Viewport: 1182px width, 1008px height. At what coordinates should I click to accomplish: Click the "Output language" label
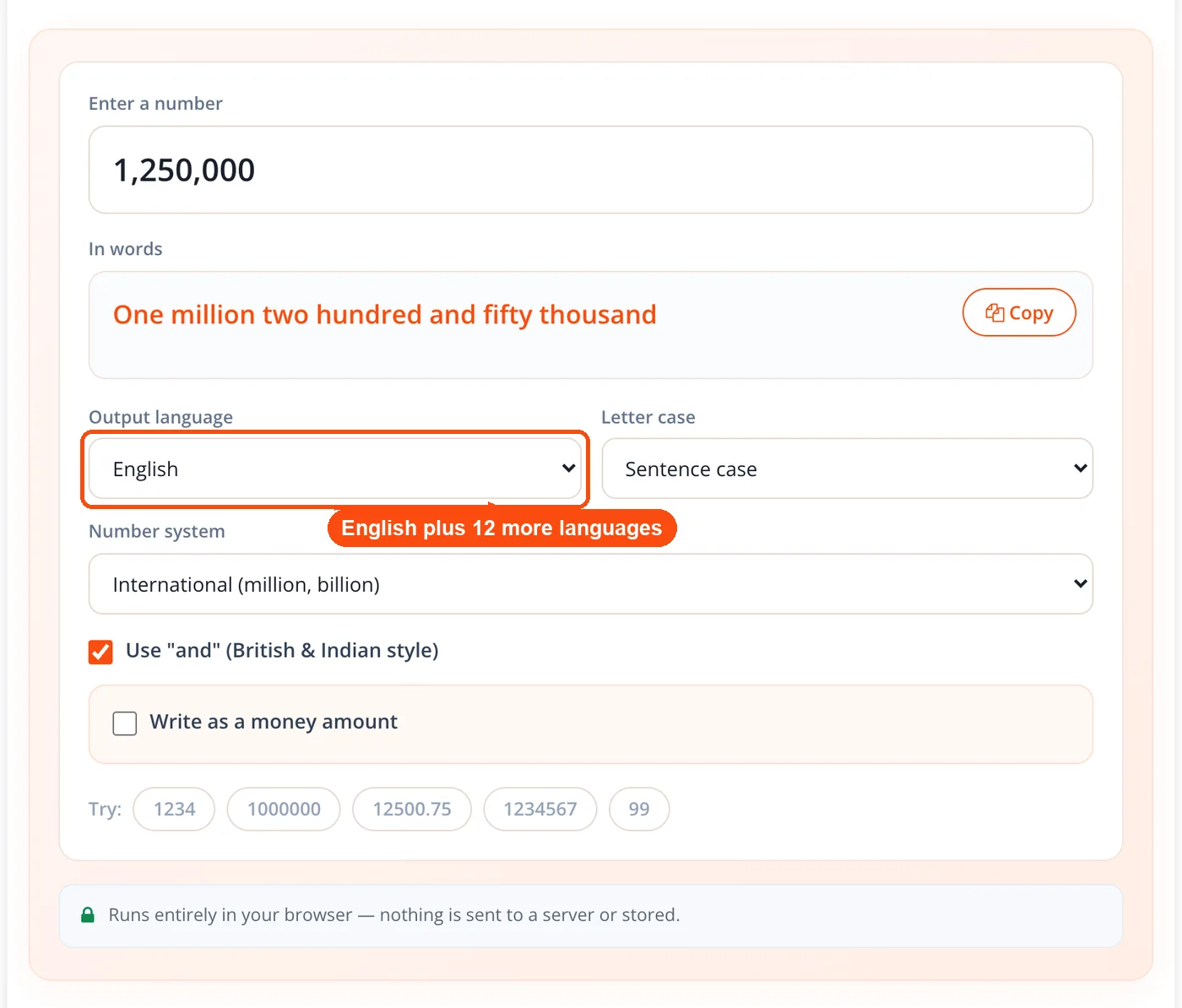pyautogui.click(x=160, y=417)
